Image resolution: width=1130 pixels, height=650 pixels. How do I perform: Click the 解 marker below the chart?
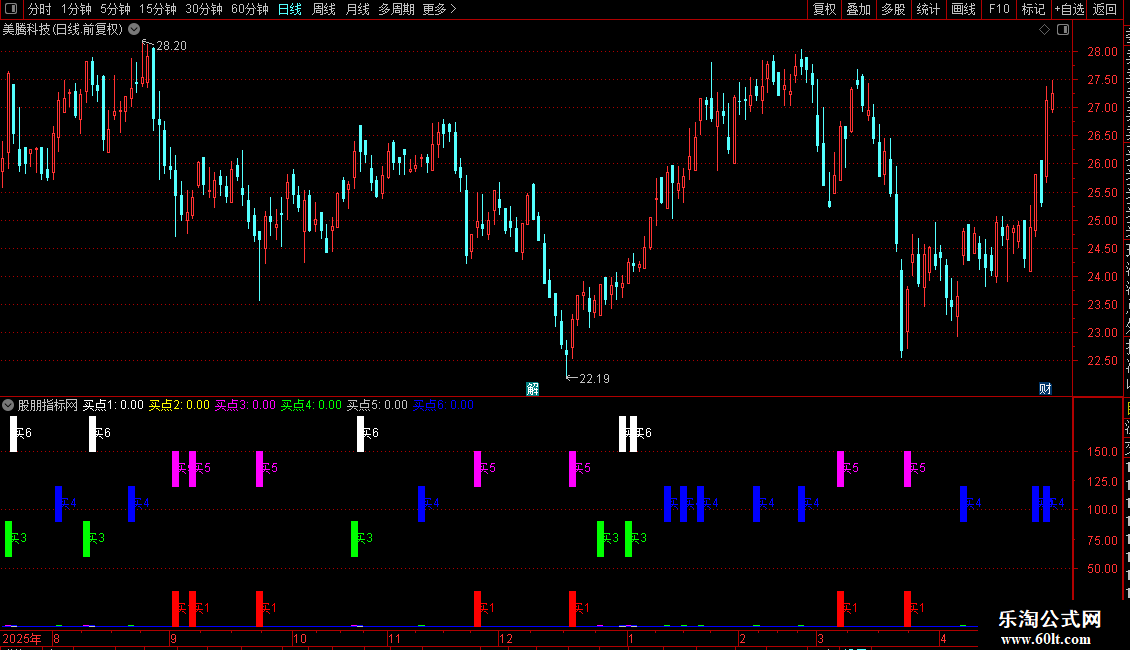533,389
